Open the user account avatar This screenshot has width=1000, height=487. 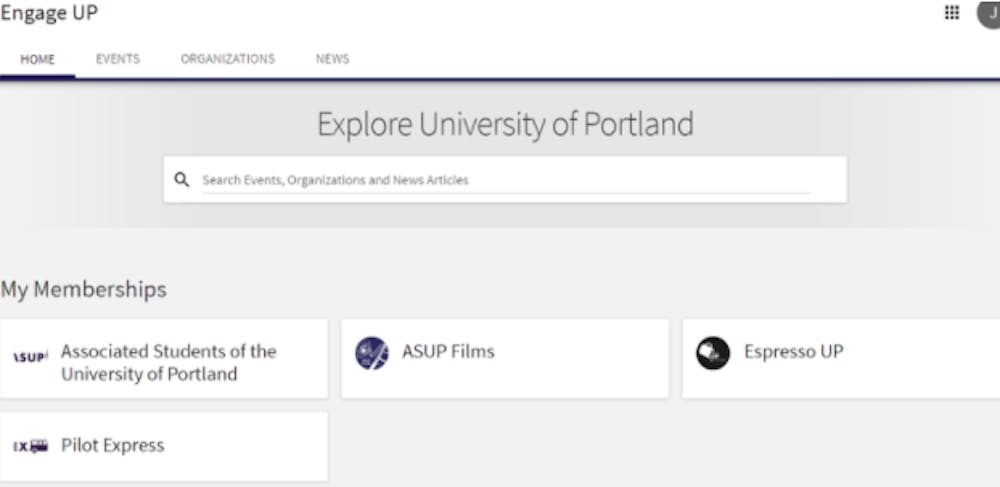(x=989, y=14)
